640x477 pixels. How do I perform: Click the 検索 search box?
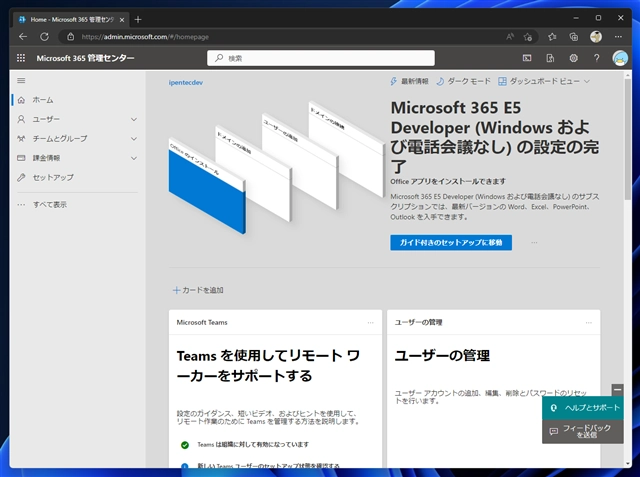(321, 58)
